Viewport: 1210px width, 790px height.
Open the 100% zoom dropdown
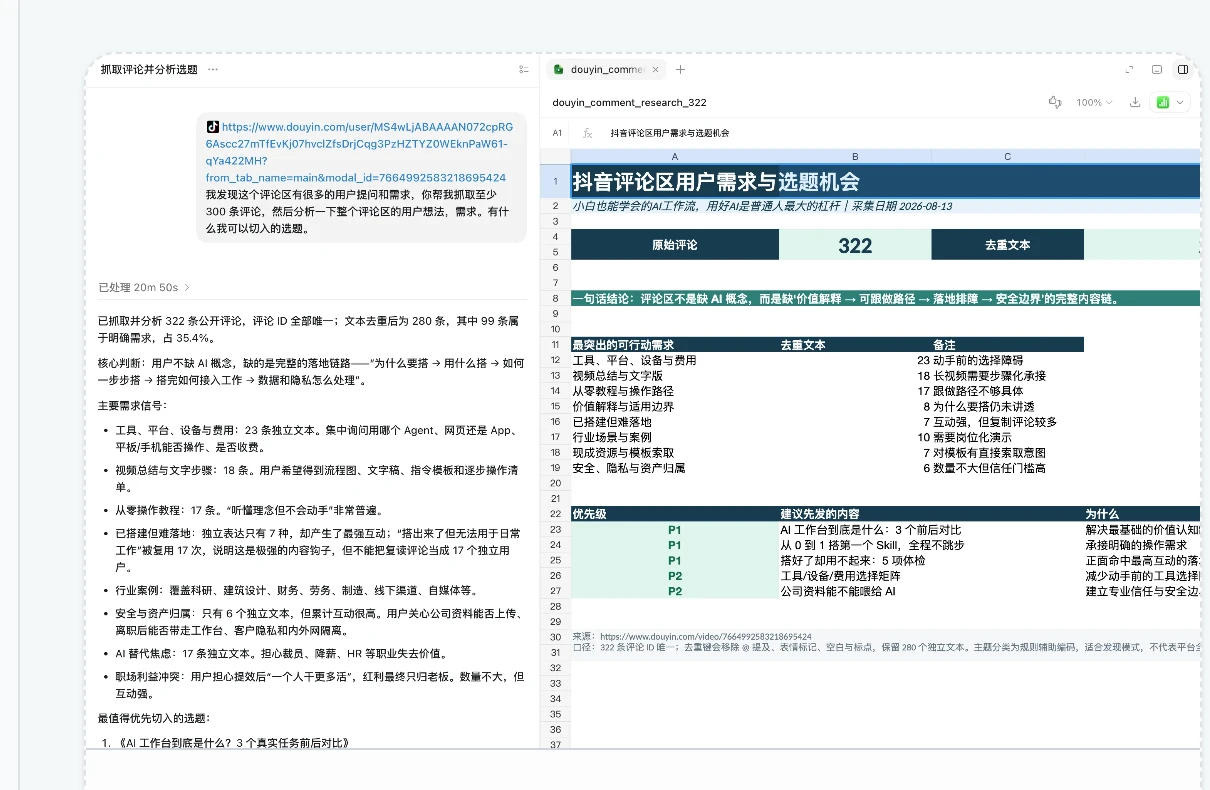click(x=1094, y=102)
